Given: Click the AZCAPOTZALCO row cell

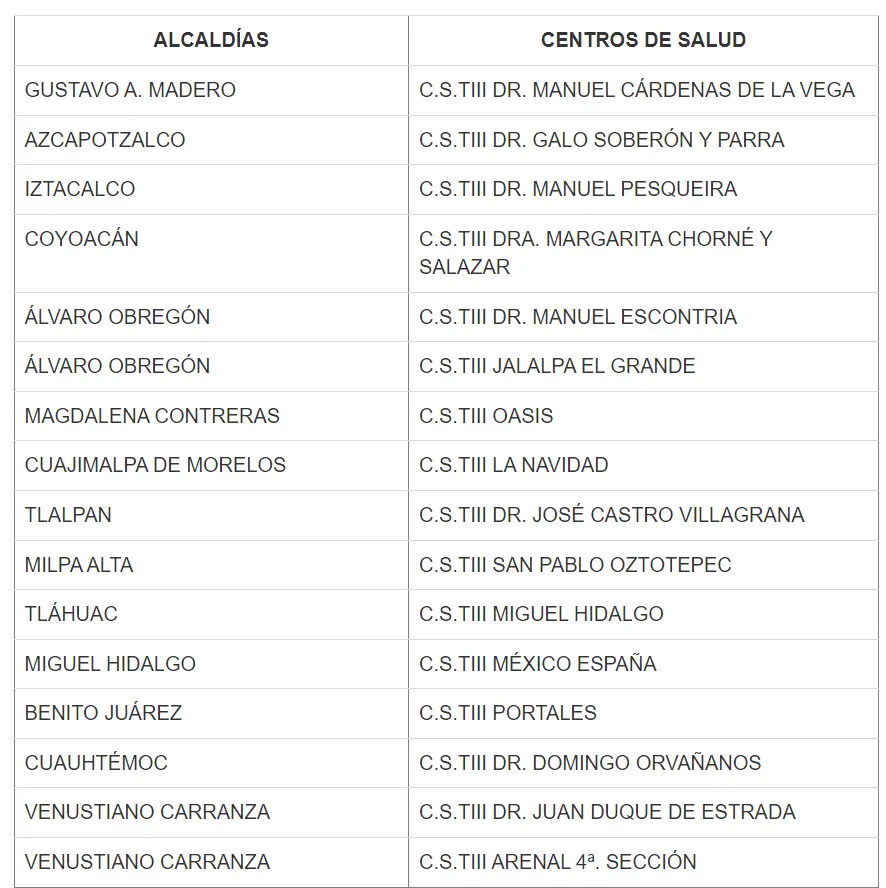Looking at the screenshot, I should pyautogui.click(x=105, y=140).
